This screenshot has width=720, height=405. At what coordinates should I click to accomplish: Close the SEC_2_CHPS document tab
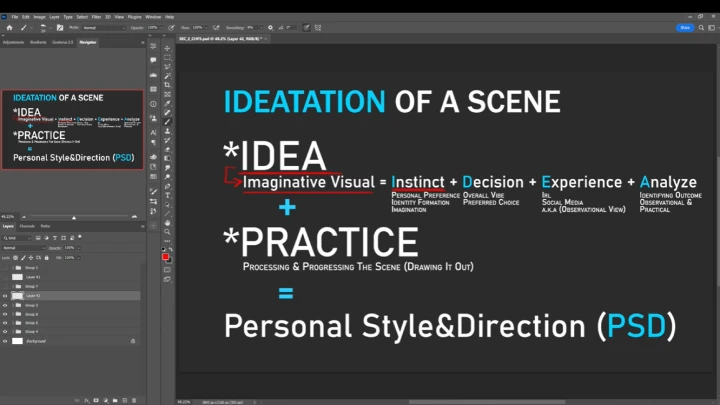pyautogui.click(x=266, y=39)
